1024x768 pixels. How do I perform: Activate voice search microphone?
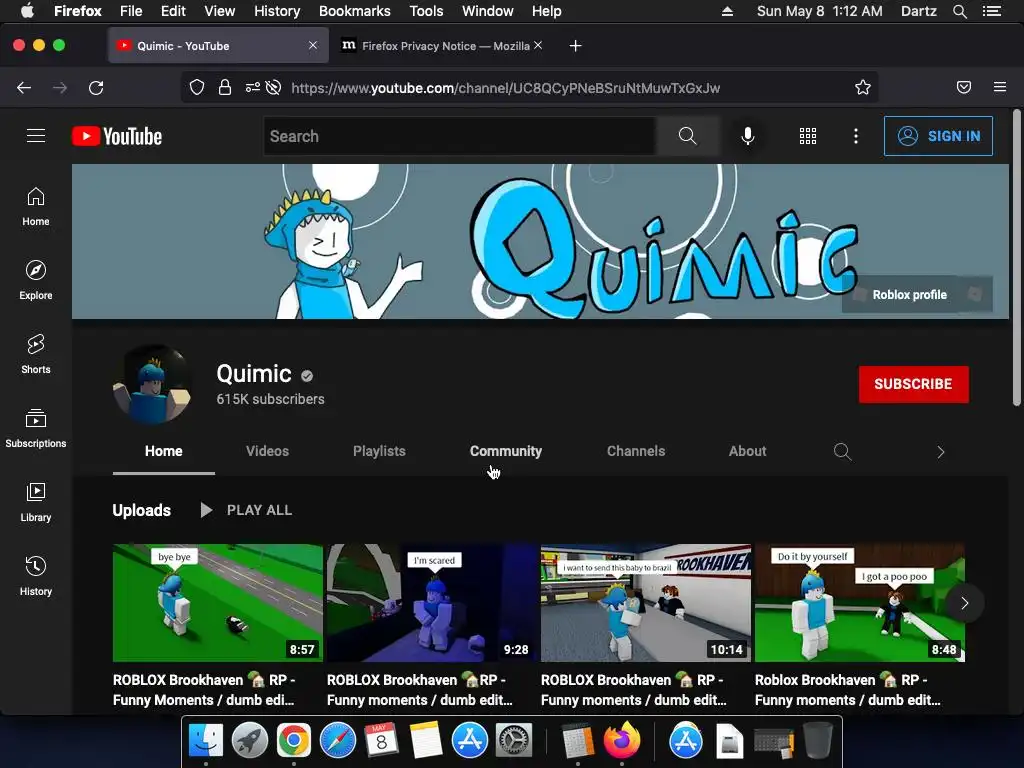click(x=748, y=136)
